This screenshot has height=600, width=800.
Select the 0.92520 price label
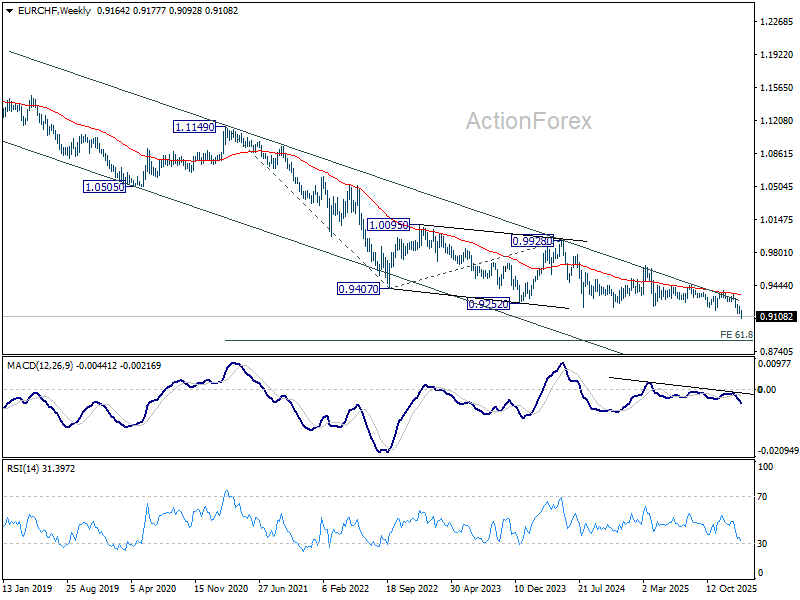coord(488,304)
